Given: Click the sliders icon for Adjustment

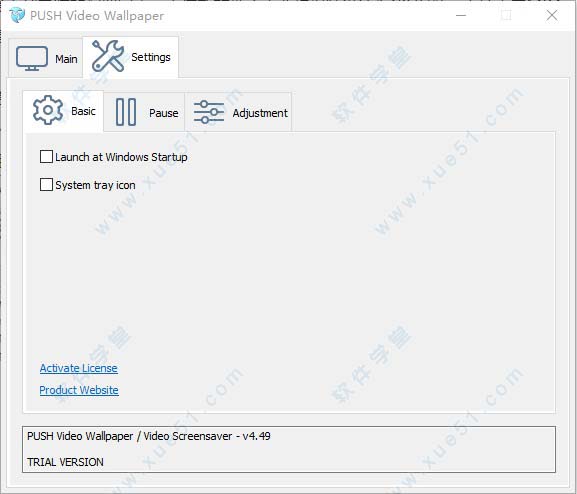Looking at the screenshot, I should pyautogui.click(x=209, y=112).
